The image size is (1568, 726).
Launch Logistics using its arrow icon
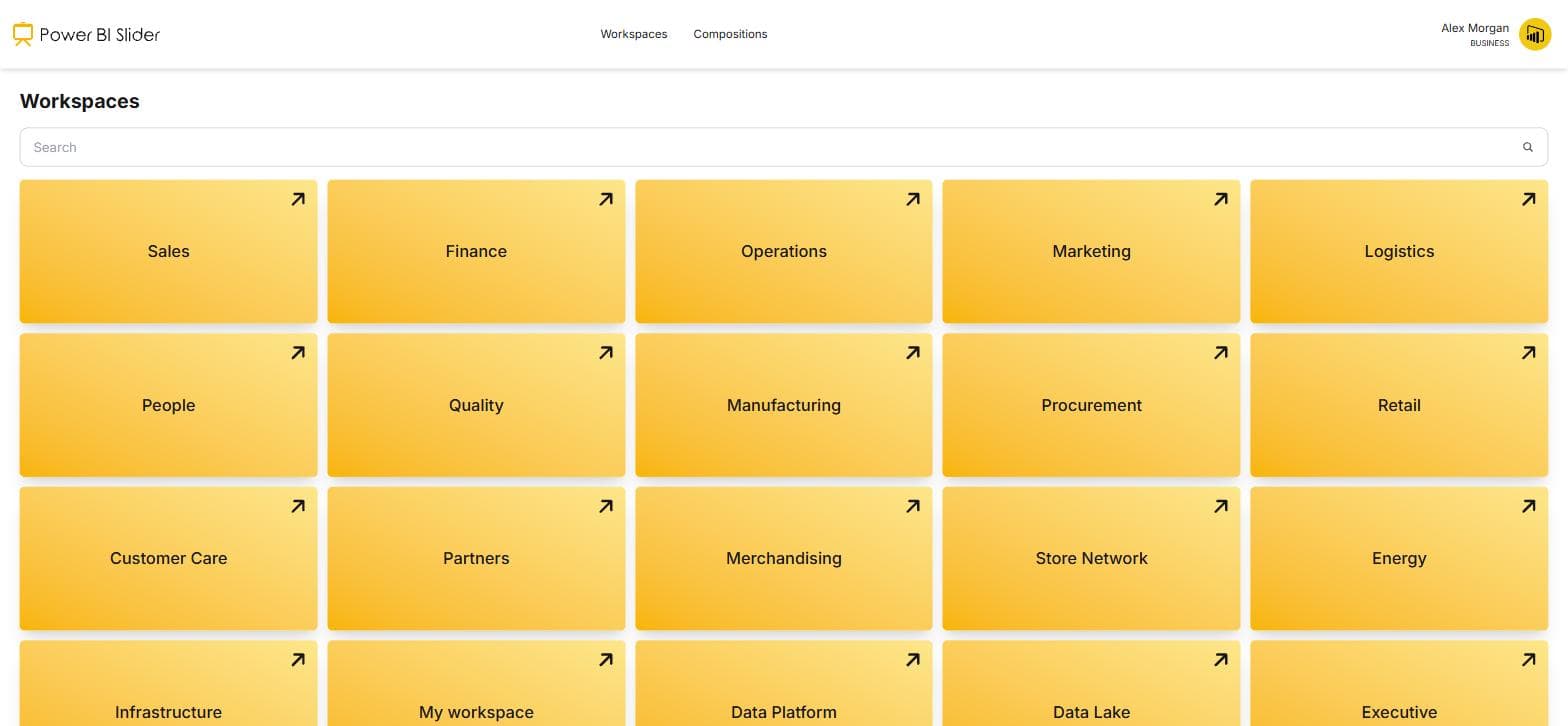click(1529, 199)
